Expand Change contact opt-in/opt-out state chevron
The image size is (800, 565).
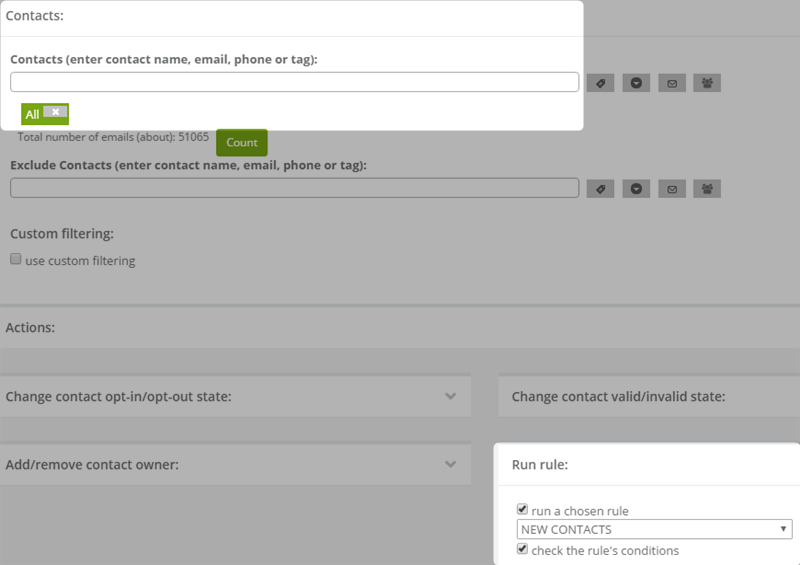pyautogui.click(x=450, y=396)
